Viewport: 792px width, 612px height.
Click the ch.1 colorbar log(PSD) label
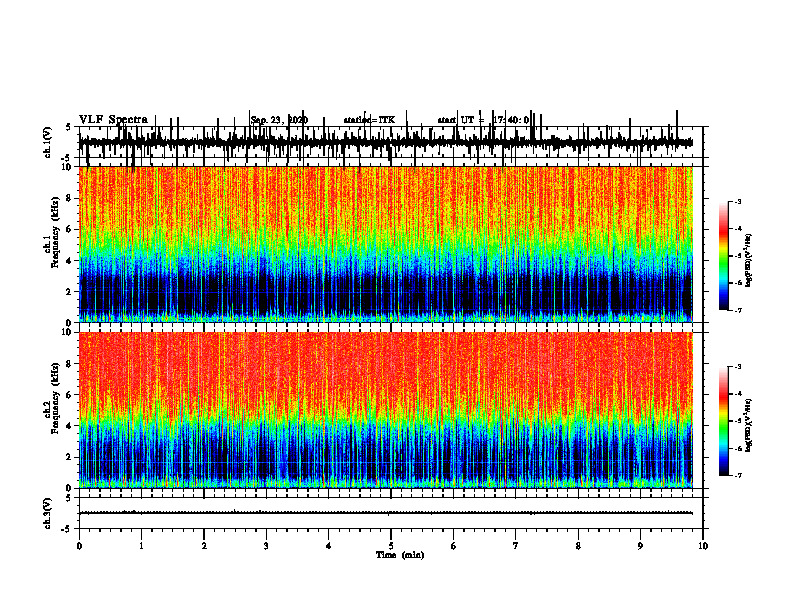coord(748,261)
